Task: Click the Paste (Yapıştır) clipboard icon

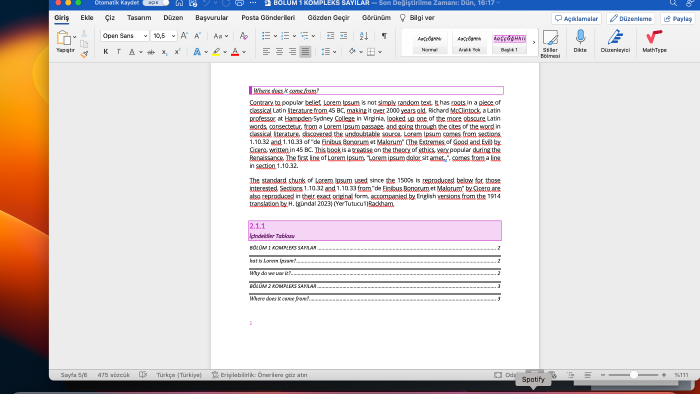Action: 63,38
